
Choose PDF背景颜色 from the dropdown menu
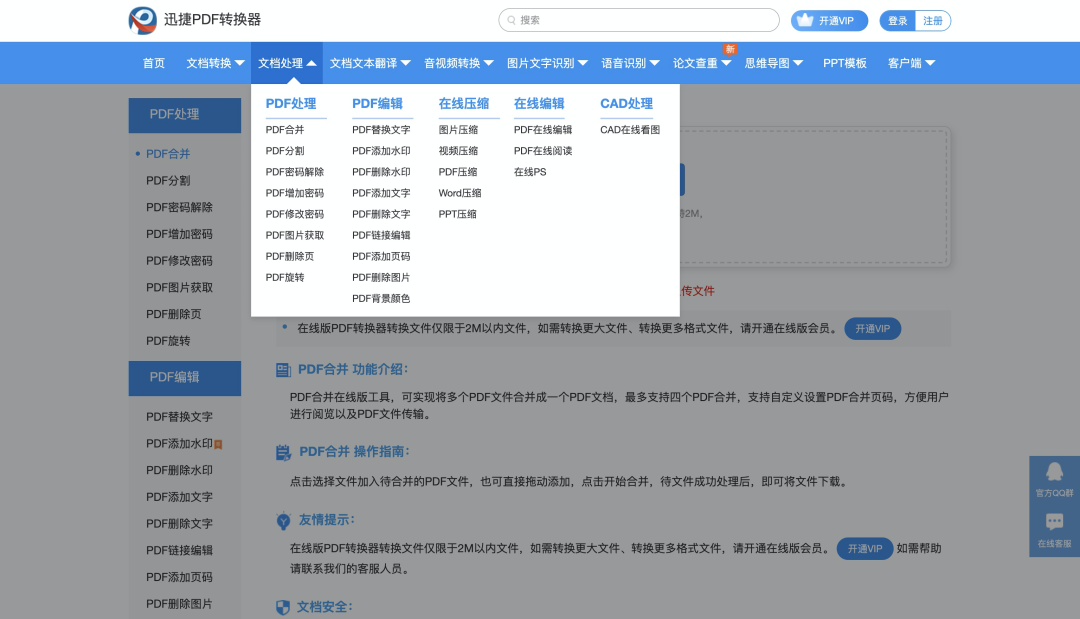381,299
